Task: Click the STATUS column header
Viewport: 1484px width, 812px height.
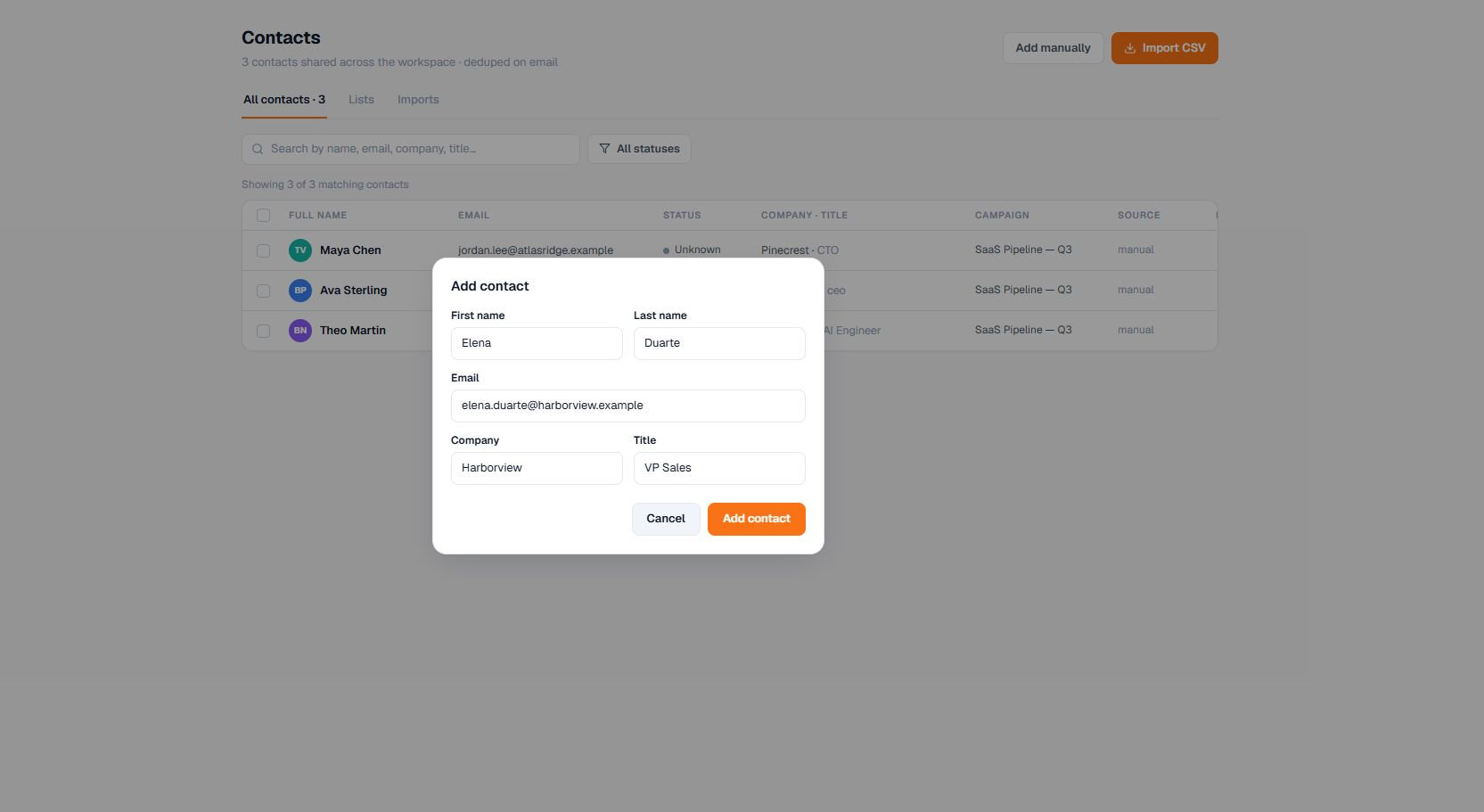Action: pyautogui.click(x=682, y=215)
